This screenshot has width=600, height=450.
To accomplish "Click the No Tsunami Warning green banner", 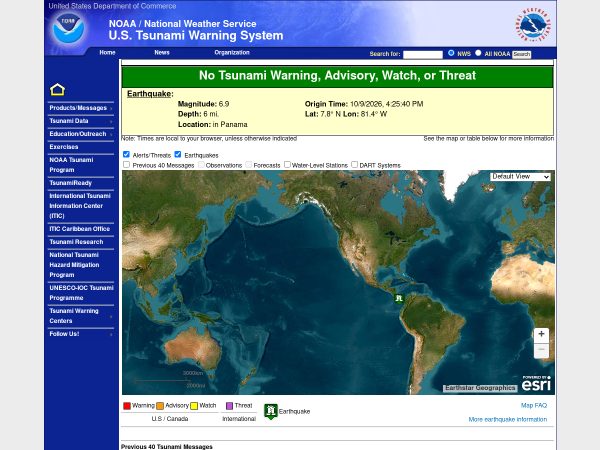I will (338, 76).
